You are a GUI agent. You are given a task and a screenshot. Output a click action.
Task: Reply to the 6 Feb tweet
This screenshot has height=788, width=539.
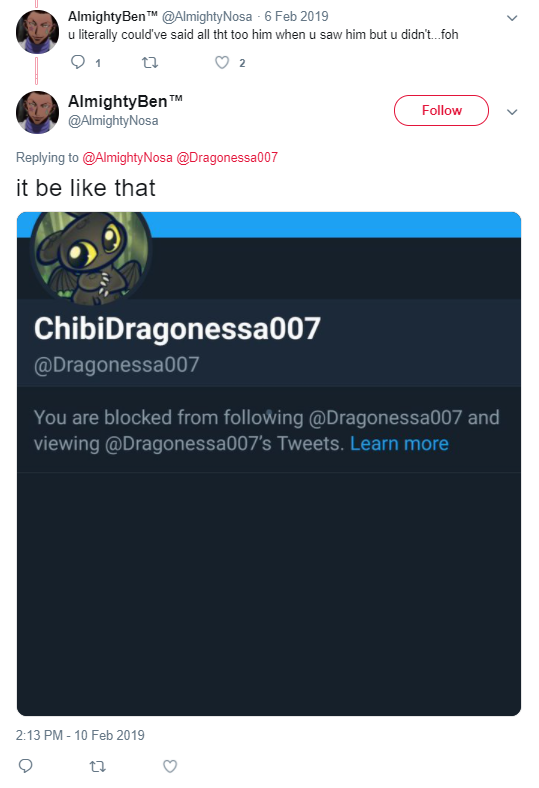pyautogui.click(x=78, y=62)
